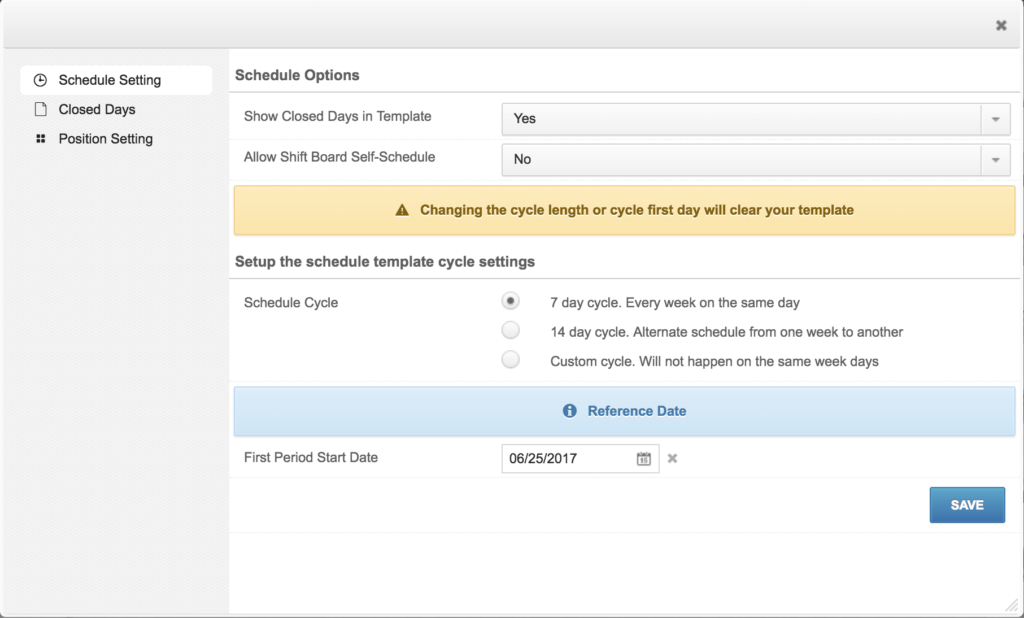Screen dimensions: 1024x618
Task: Click the 'Changing the cycle length' warning text
Action: pyautogui.click(x=637, y=210)
